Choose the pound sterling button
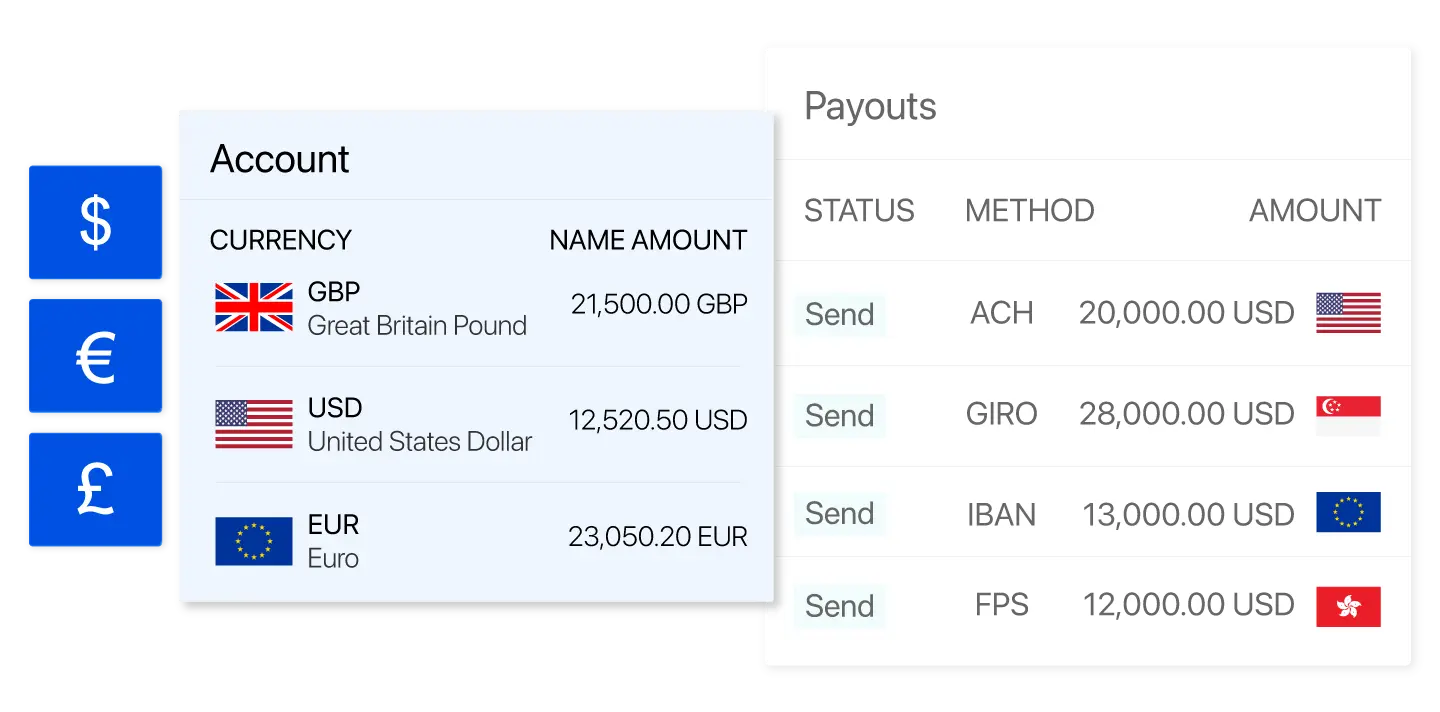Image resolution: width=1440 pixels, height=712 pixels. pyautogui.click(x=95, y=489)
